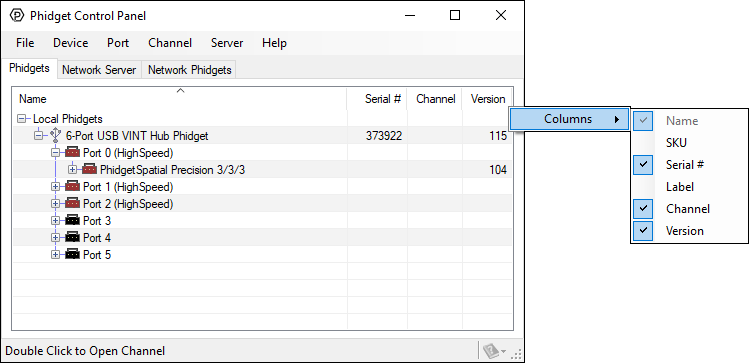Expand the Port 2 (HighSpeed) node
749x363 pixels.
(55, 203)
